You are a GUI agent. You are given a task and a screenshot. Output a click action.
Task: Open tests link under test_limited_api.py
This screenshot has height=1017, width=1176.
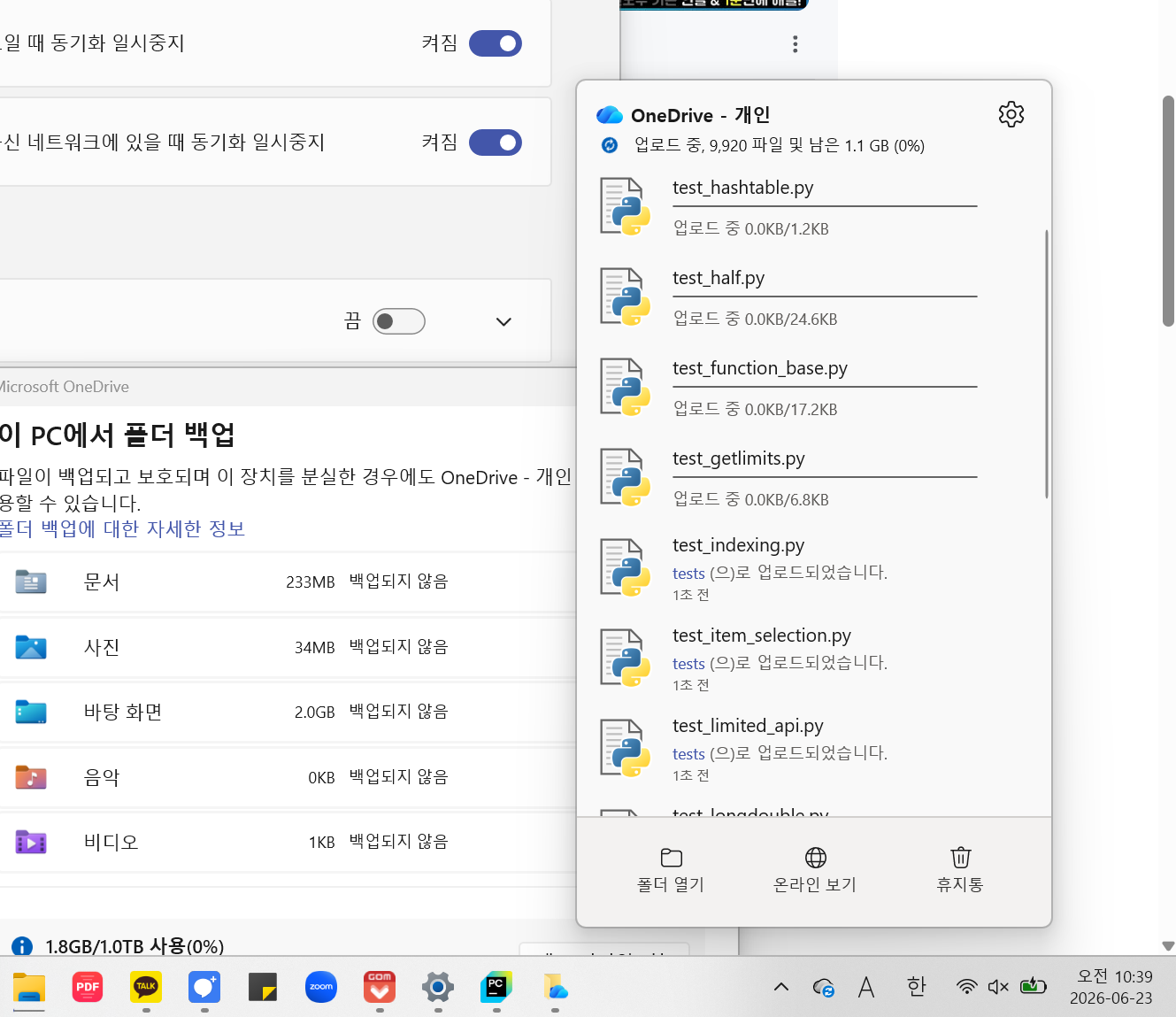pos(688,753)
